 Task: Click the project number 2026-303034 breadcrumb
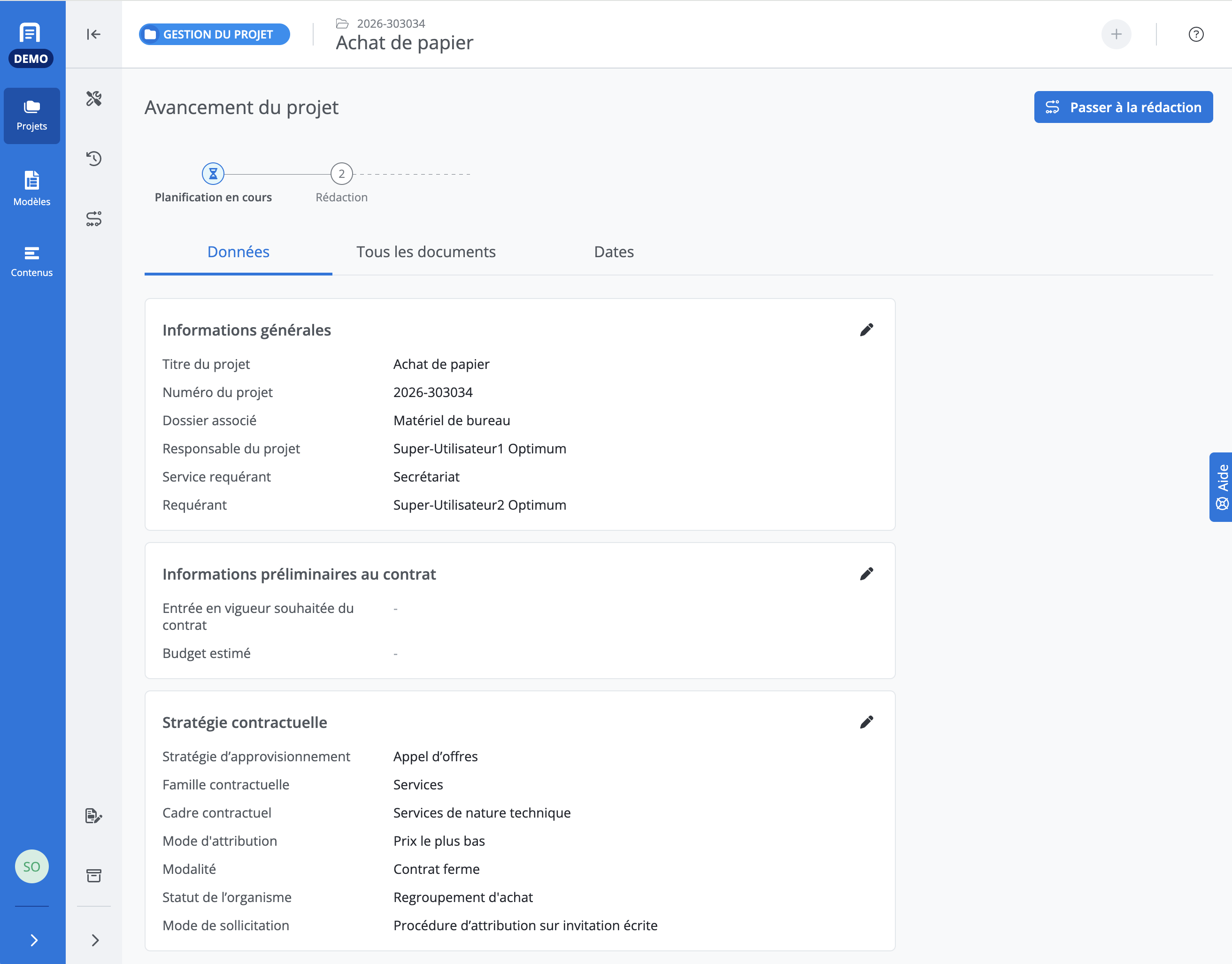coord(391,24)
